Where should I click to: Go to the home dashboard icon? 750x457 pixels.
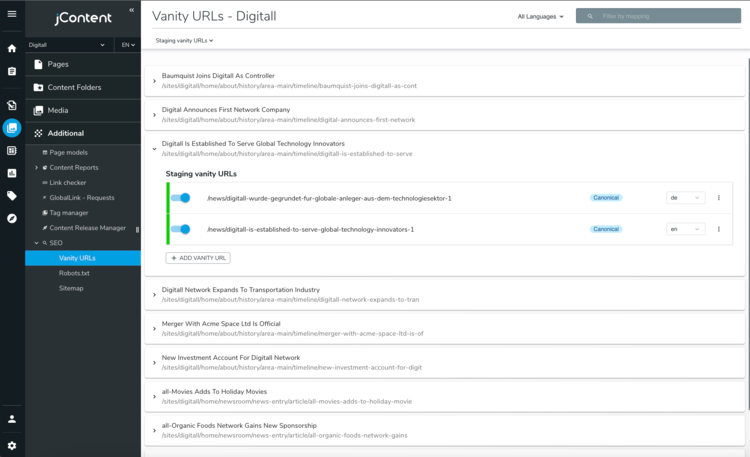click(x=12, y=48)
